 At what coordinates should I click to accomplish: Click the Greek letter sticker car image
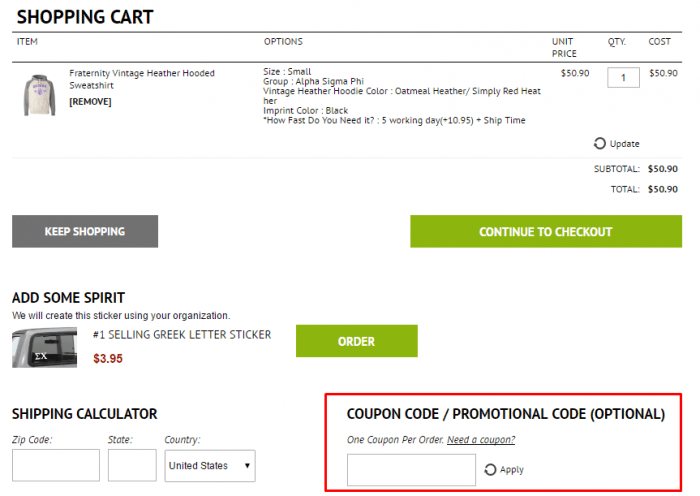44,348
